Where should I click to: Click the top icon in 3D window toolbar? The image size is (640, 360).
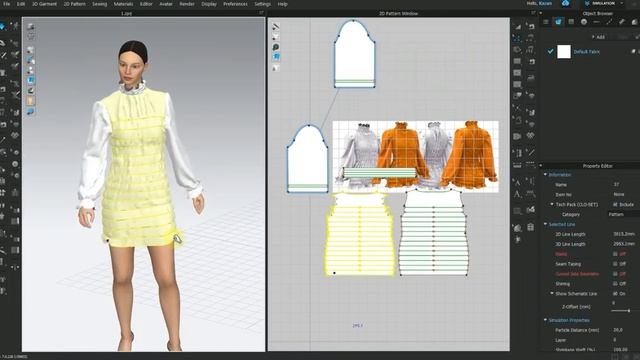point(31,27)
